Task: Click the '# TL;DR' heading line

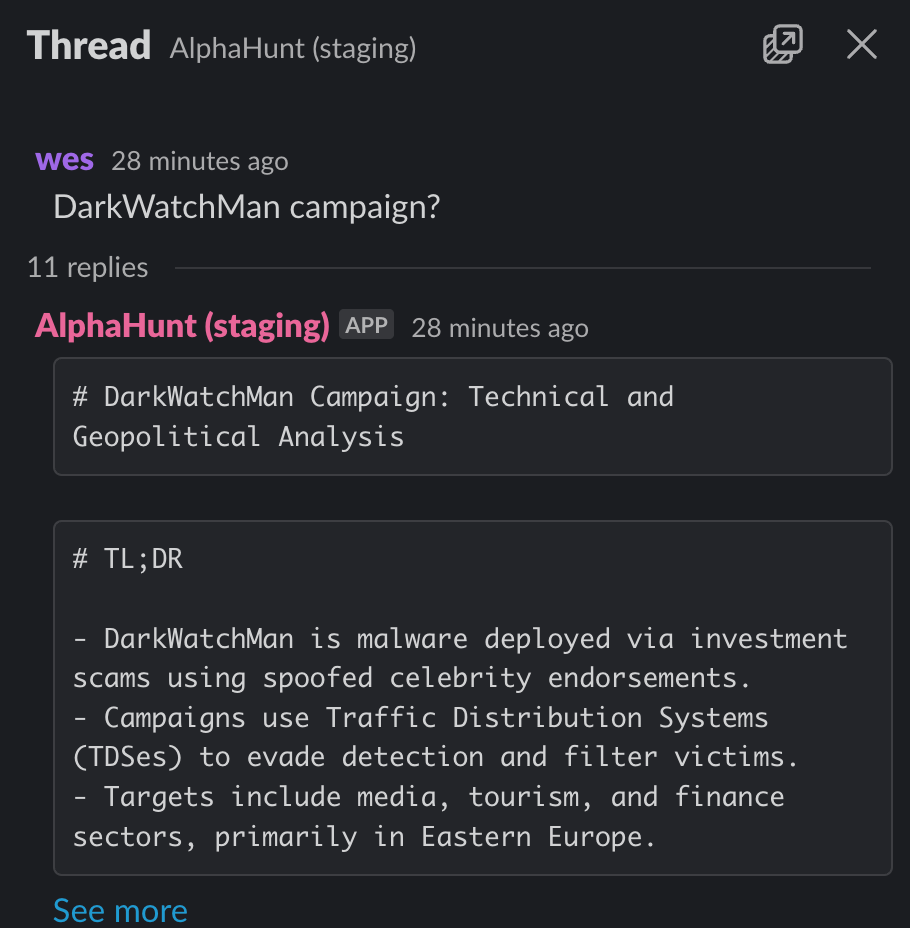Action: click(128, 559)
